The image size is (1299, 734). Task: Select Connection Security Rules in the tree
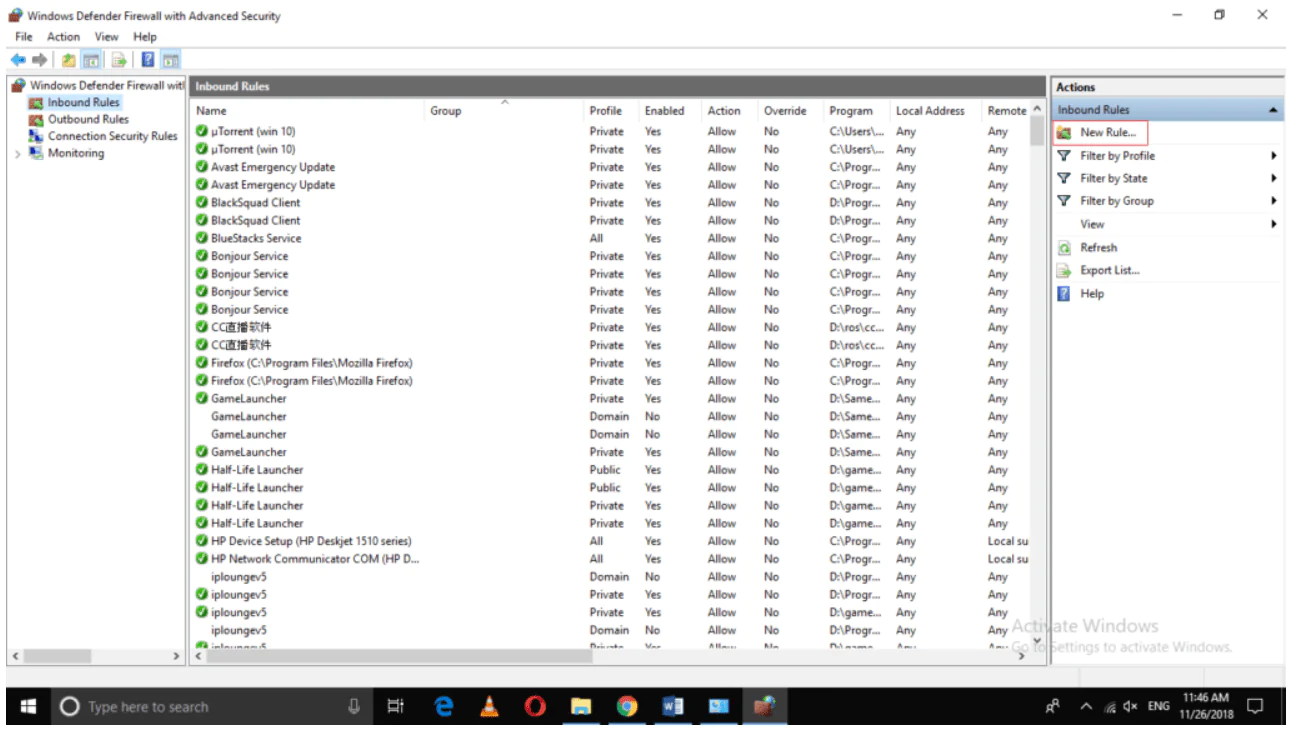tap(112, 137)
